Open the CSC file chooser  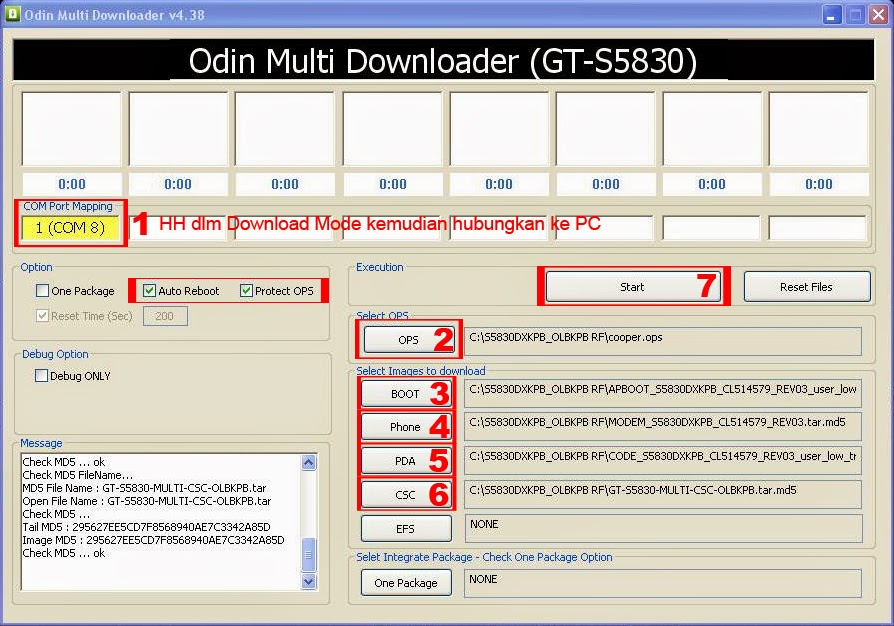tap(406, 495)
